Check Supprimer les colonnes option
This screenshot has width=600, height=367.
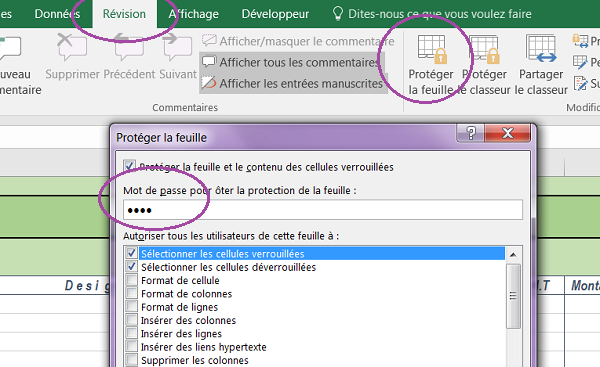[x=132, y=360]
